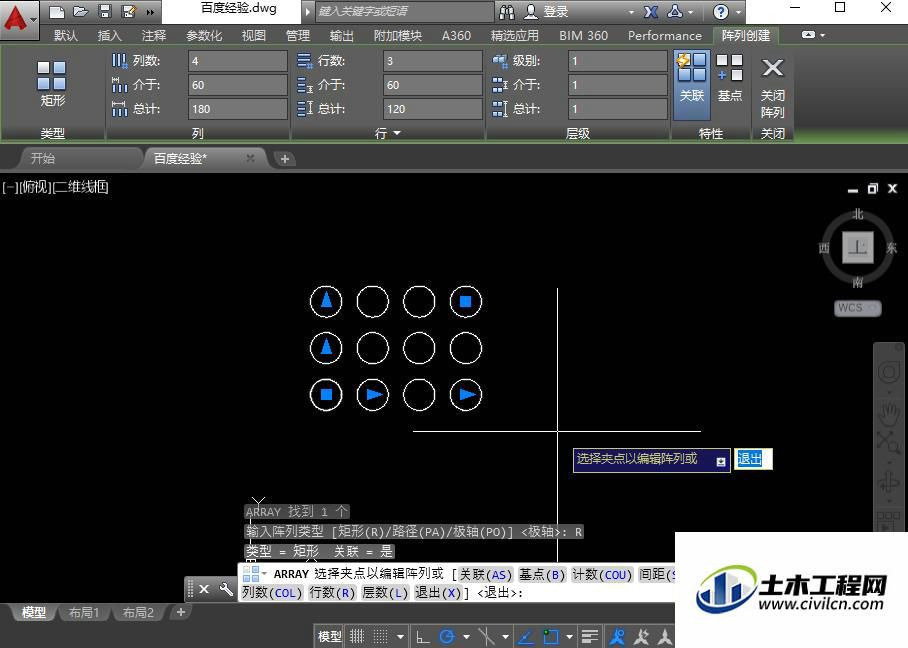Click the 层数(L) command option
Image resolution: width=908 pixels, height=648 pixels.
[x=385, y=593]
